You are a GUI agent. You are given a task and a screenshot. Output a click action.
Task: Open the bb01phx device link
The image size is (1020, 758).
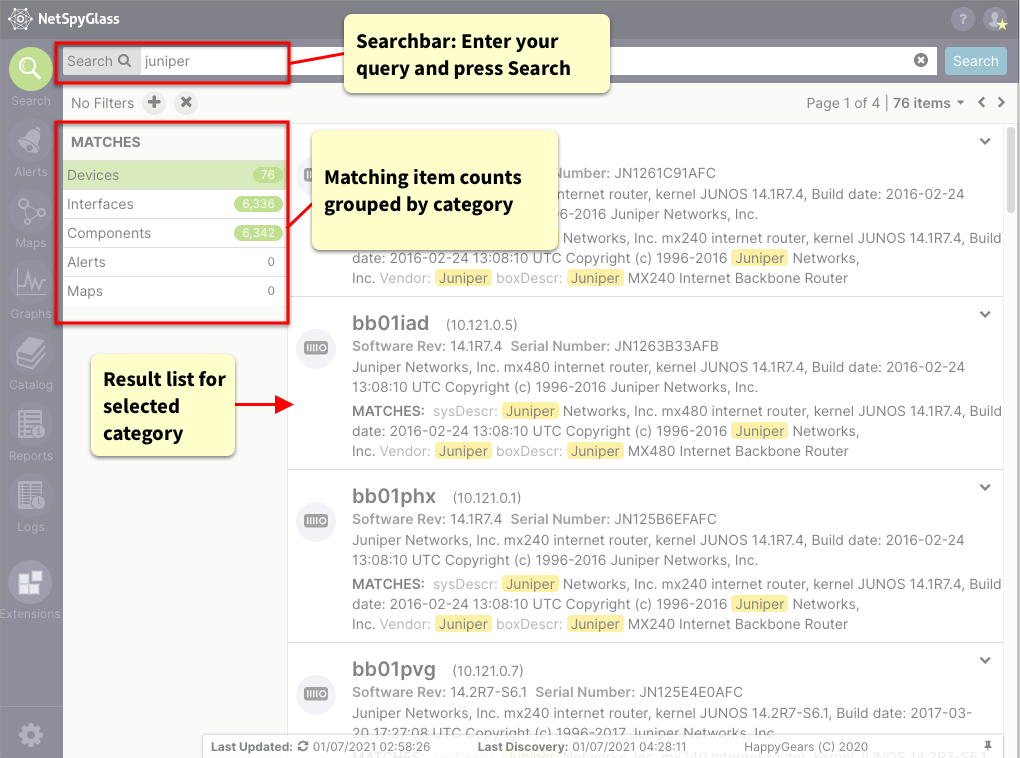coord(394,496)
